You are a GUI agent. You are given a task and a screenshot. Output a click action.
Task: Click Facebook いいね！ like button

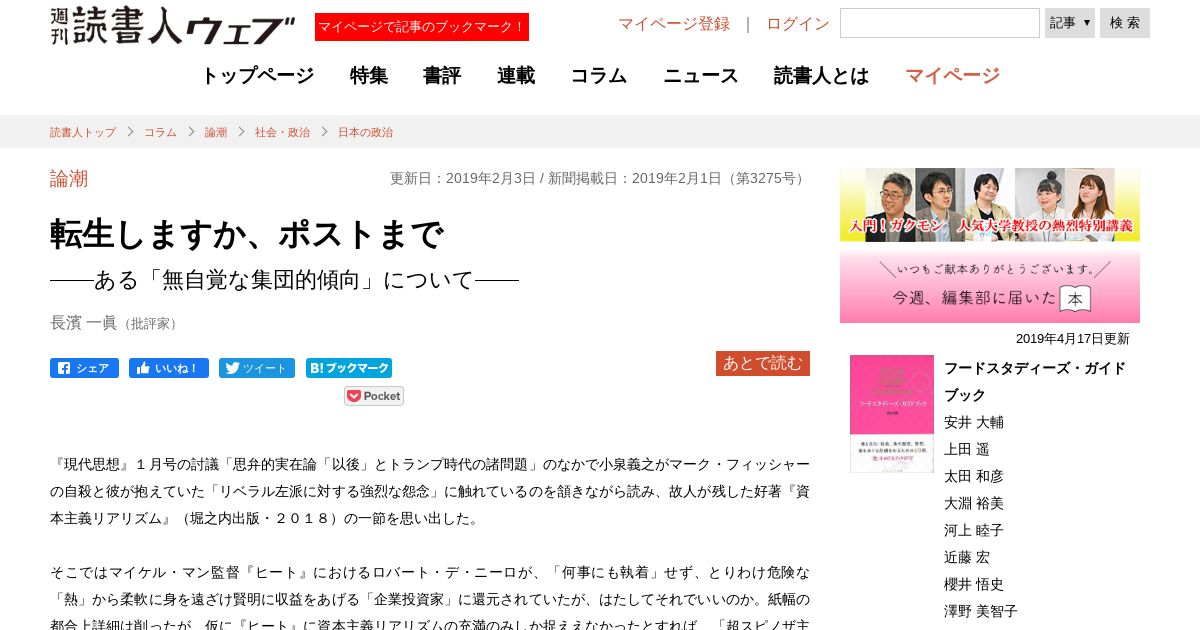[x=169, y=368]
